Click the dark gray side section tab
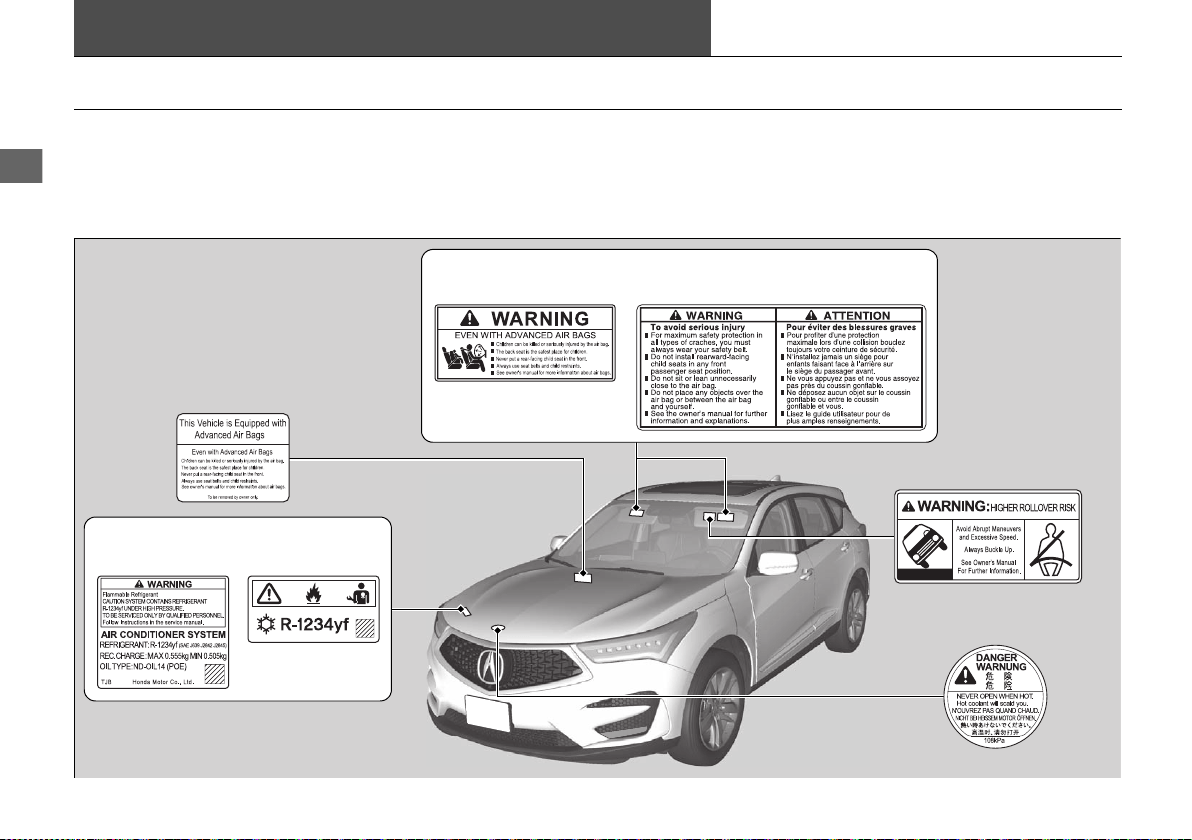This screenshot has height=840, width=1192. point(21,166)
